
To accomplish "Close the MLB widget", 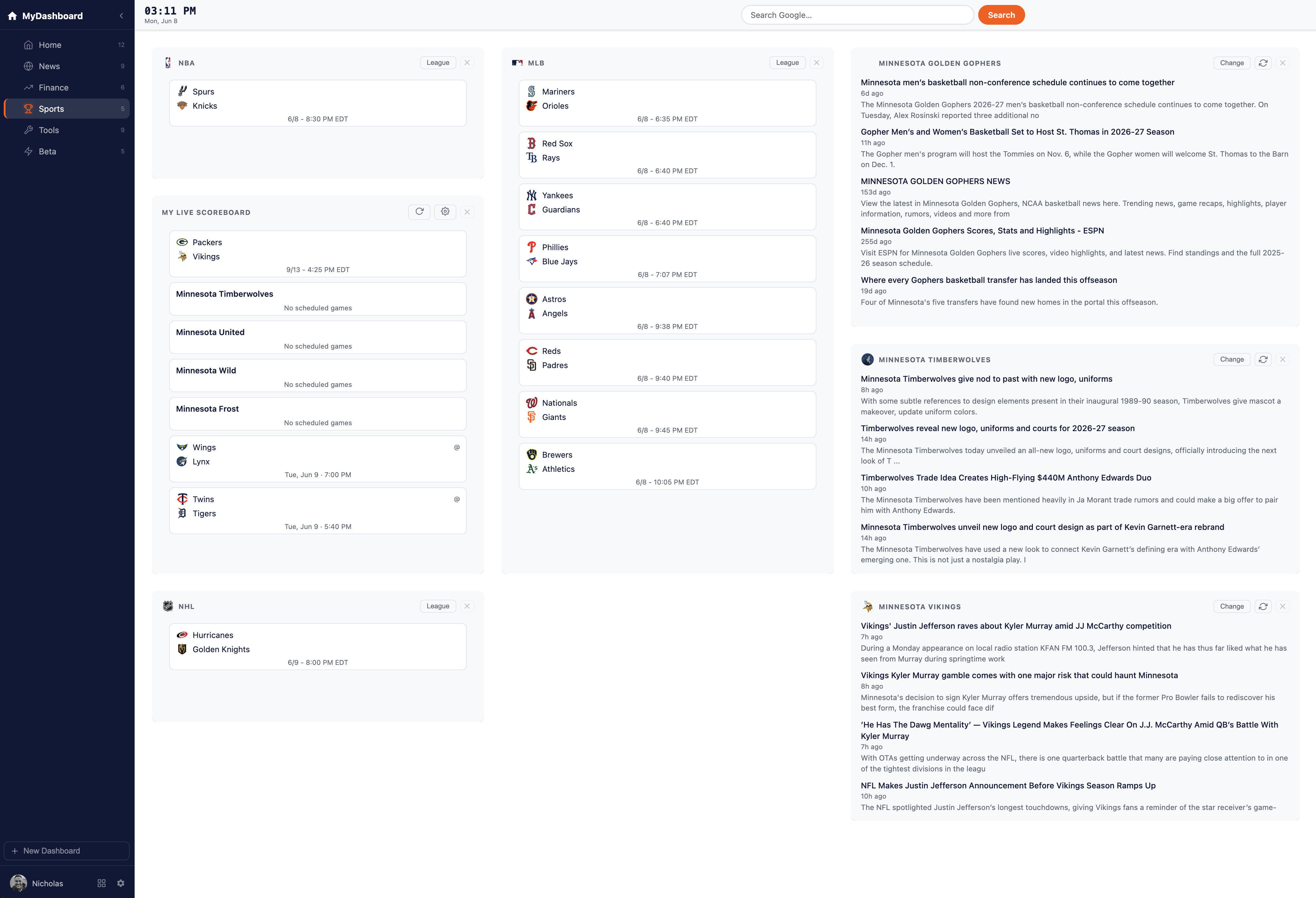I will pyautogui.click(x=816, y=63).
